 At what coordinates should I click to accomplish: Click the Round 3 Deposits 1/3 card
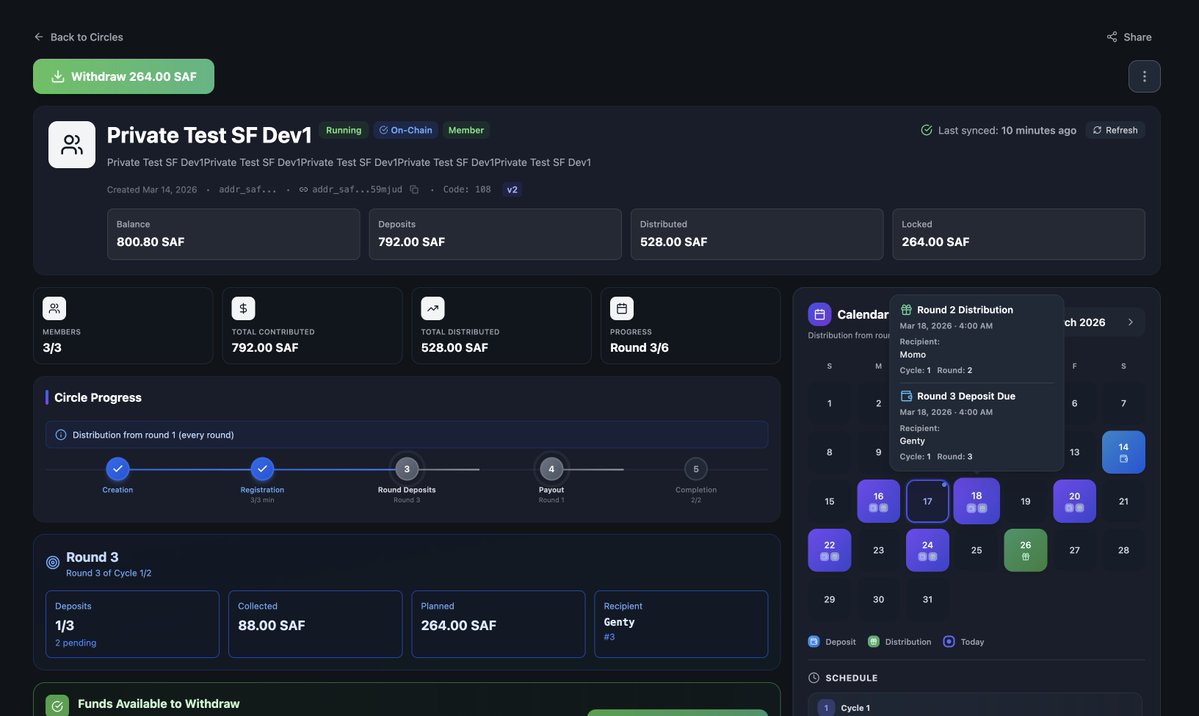click(x=132, y=624)
